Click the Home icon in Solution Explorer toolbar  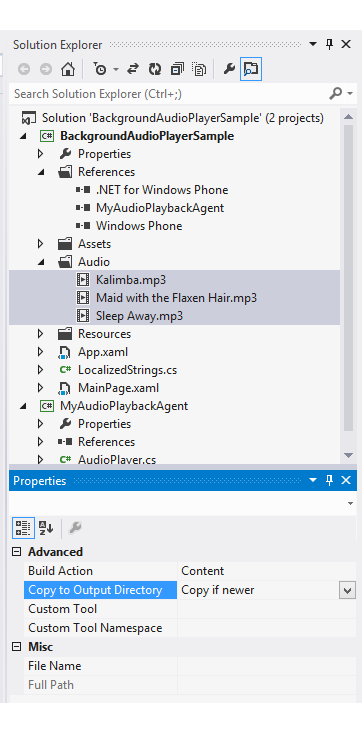click(x=68, y=70)
